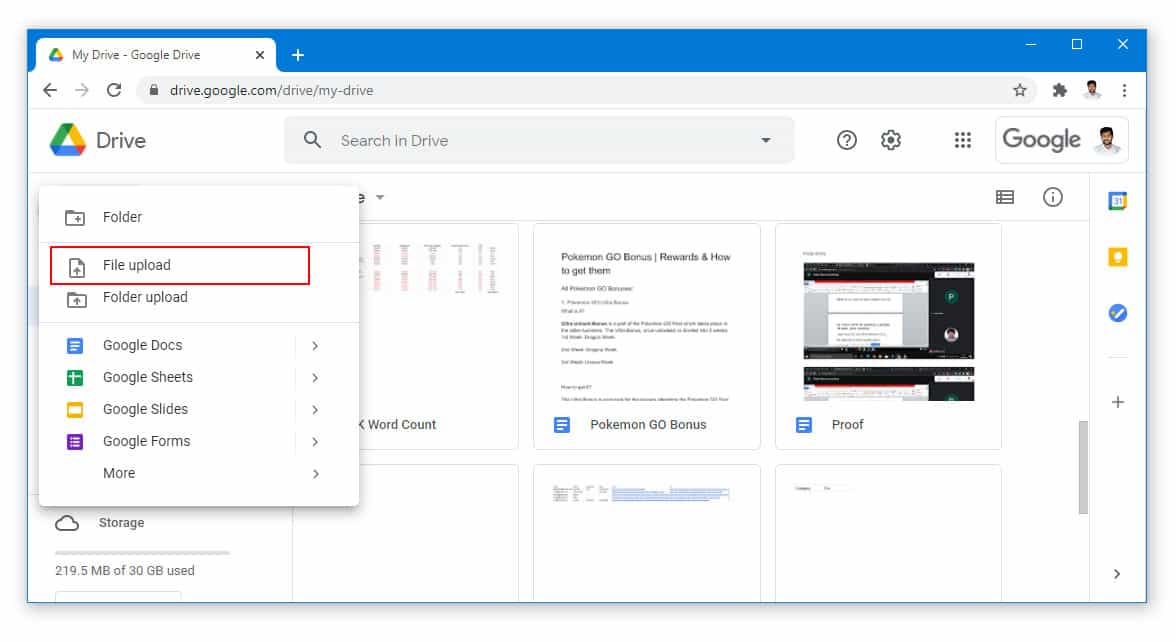Choose Google Docs menu item

click(199, 346)
